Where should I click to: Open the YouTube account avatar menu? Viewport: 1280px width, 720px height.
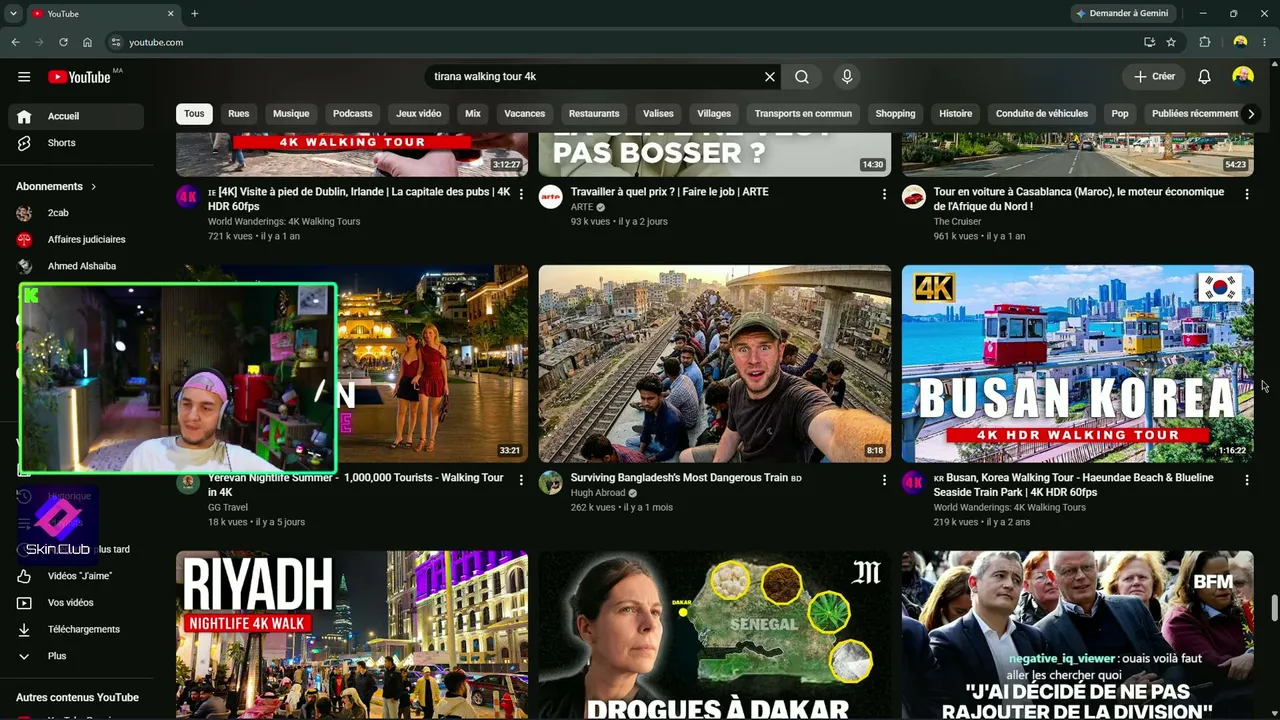pos(1243,77)
